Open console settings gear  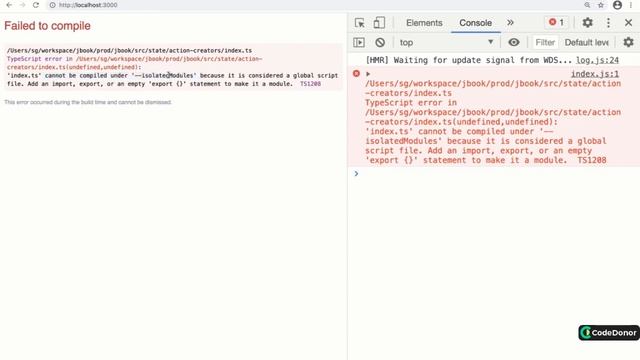[629, 42]
